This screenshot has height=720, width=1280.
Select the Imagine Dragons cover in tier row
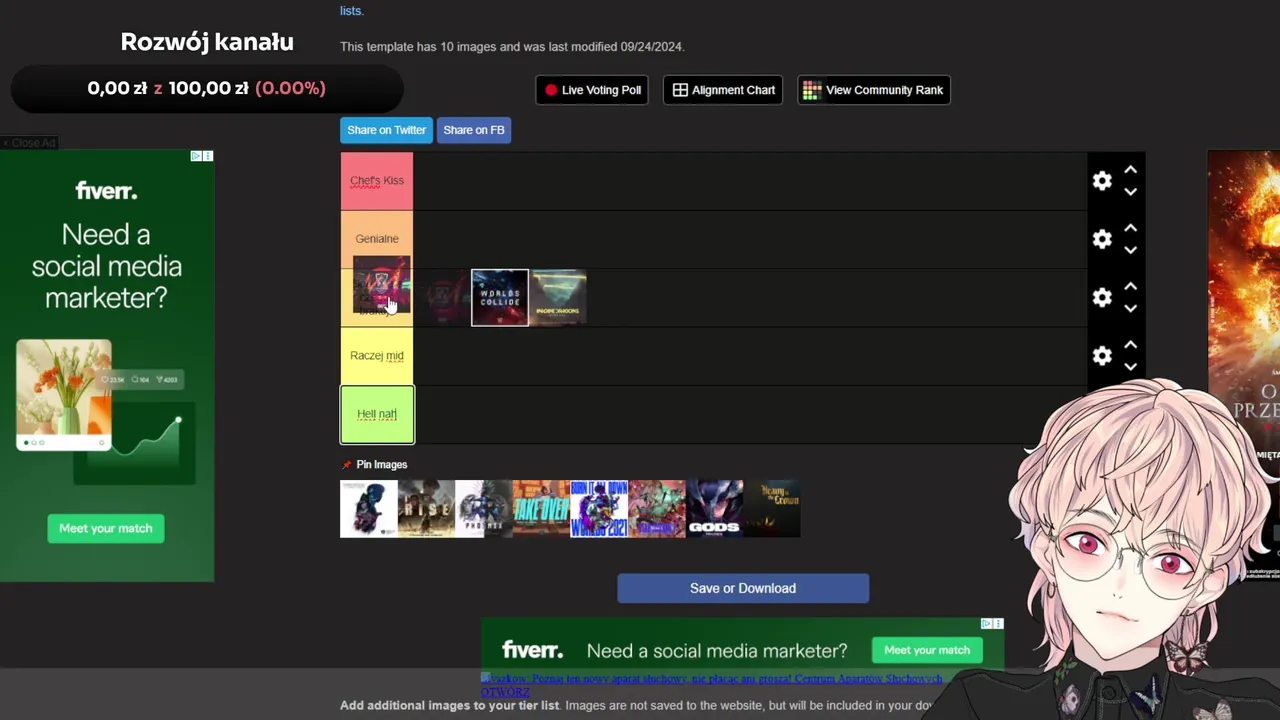558,298
